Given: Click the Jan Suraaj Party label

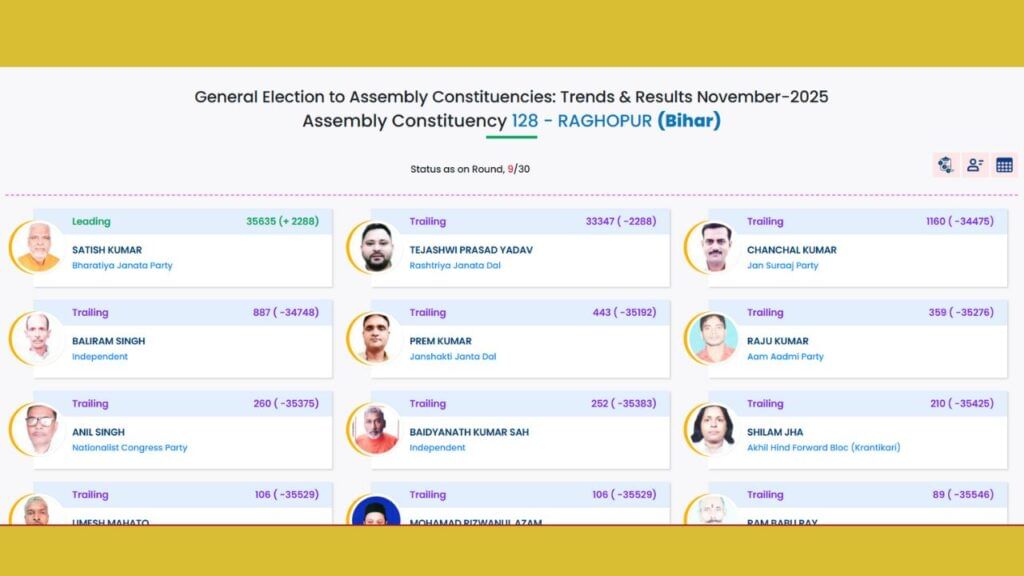Looking at the screenshot, I should (782, 266).
